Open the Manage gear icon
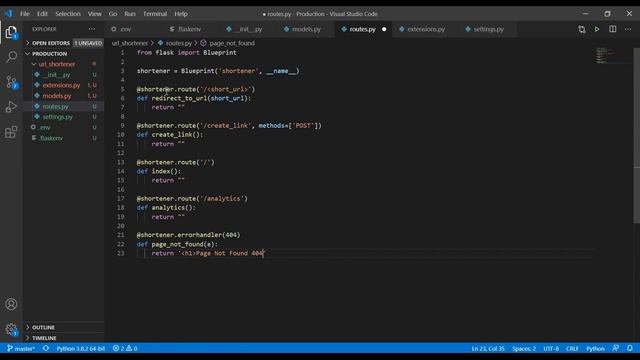The image size is (640, 360). point(11,329)
